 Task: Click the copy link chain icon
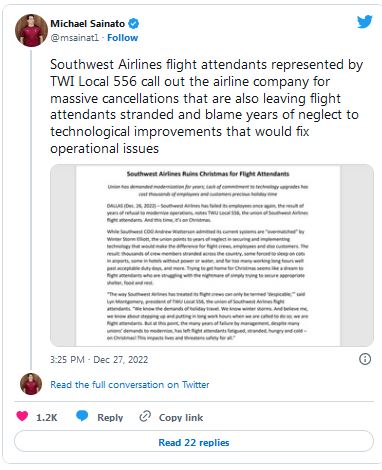pyautogui.click(x=145, y=417)
